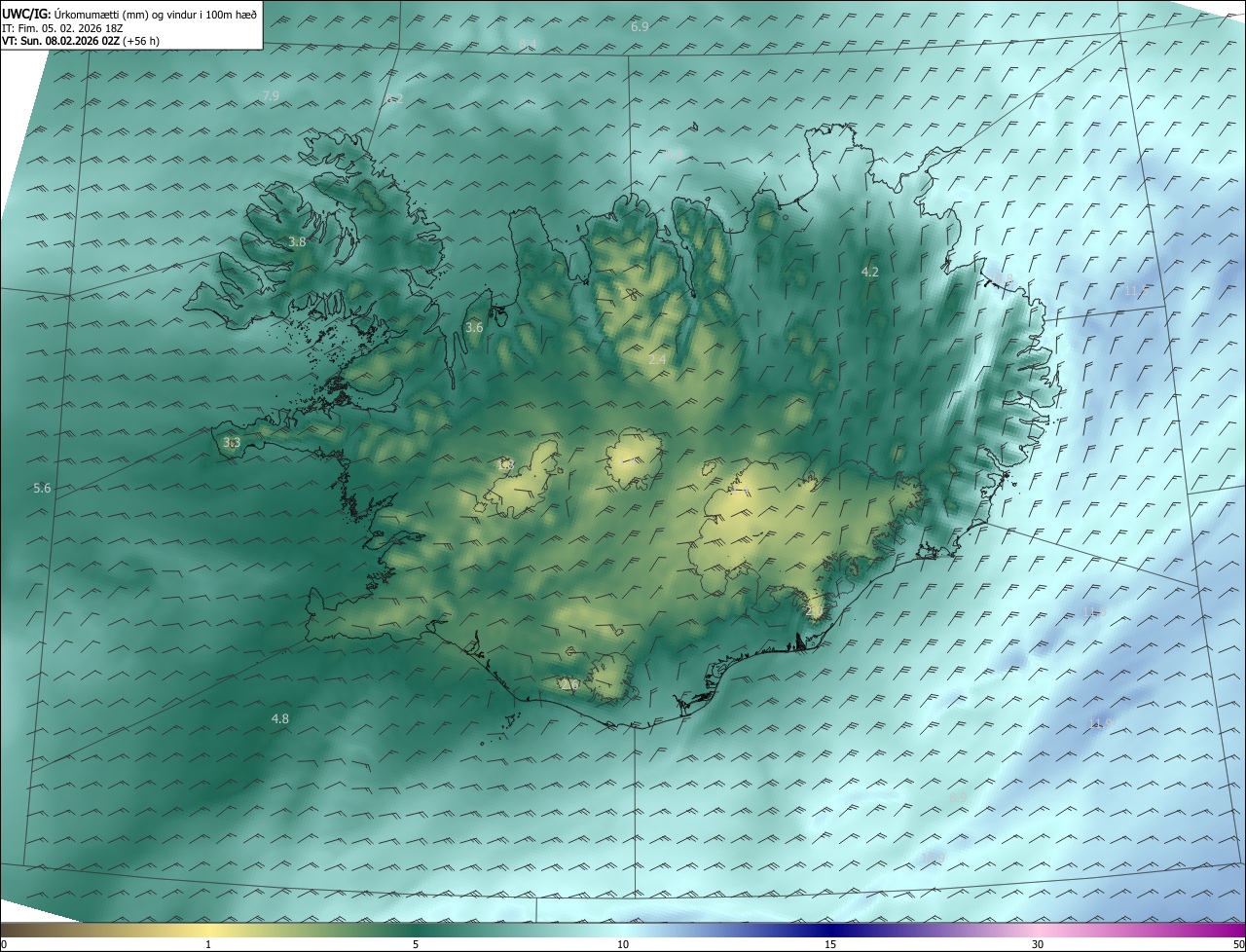
Task: Click the 6.9 value label
Action: click(x=640, y=27)
